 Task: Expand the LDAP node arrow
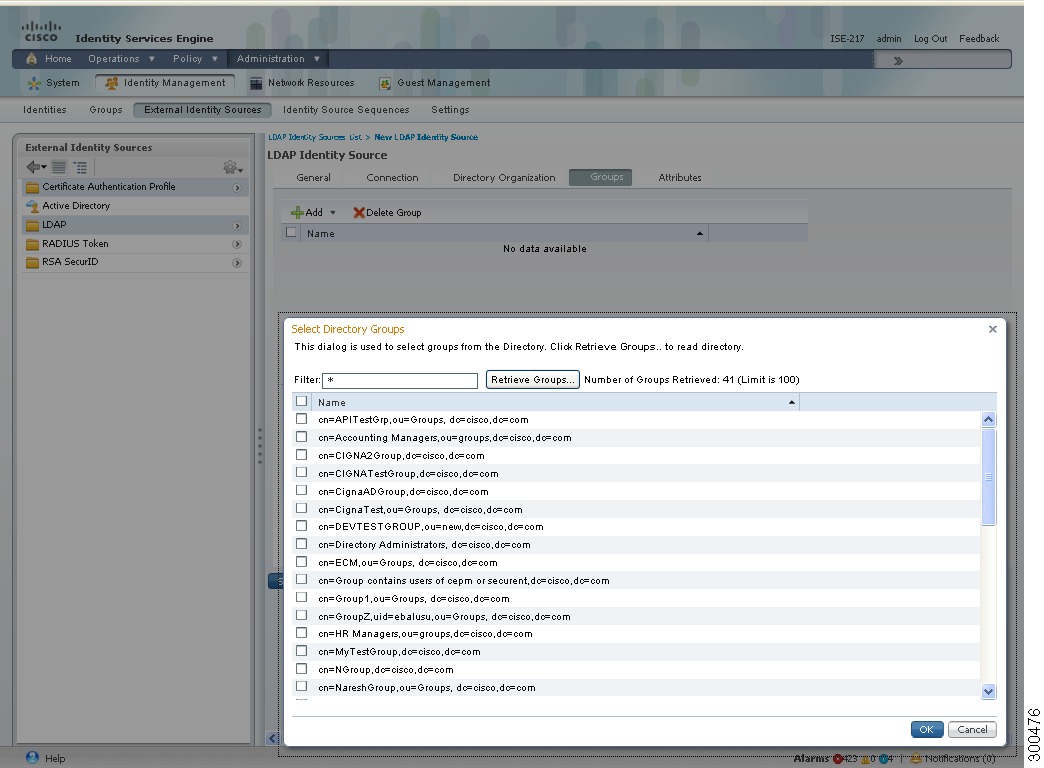pyautogui.click(x=237, y=226)
